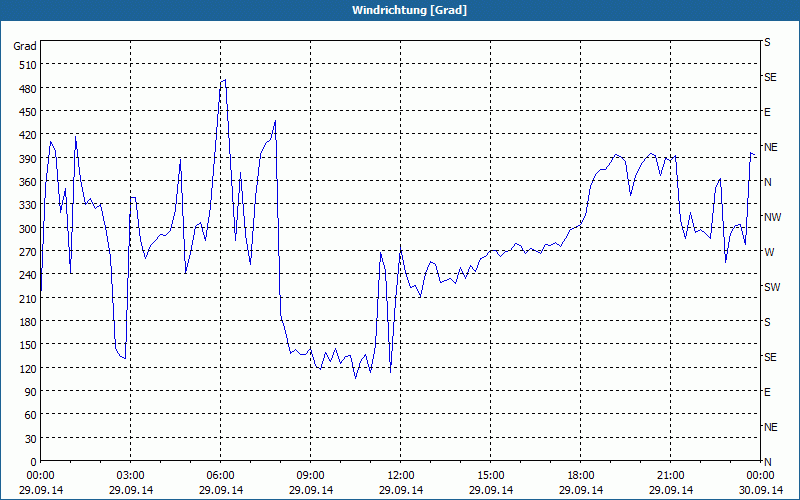Select the 270 y-axis value

28,252
